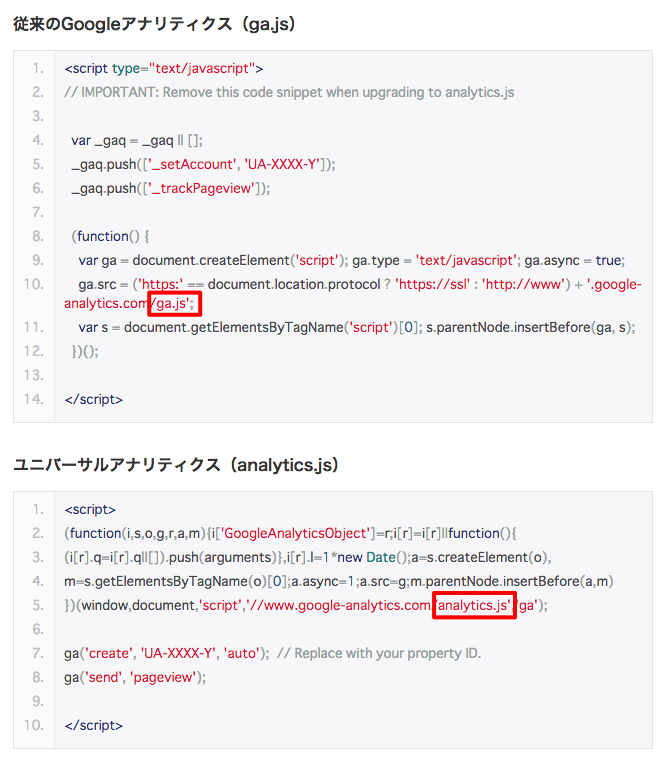Click the _setAccount push code line
This screenshot has width=672, height=757.
coord(203,164)
